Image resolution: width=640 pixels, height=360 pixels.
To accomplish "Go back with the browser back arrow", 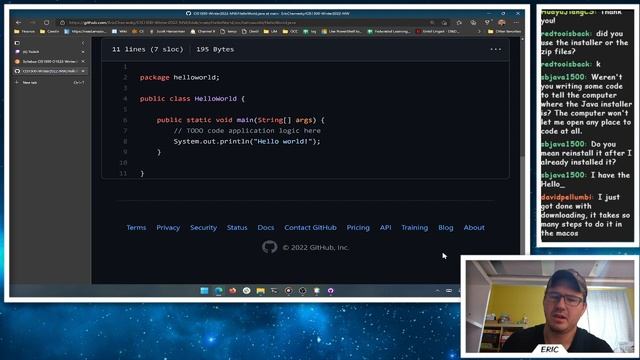I will tap(18, 23).
